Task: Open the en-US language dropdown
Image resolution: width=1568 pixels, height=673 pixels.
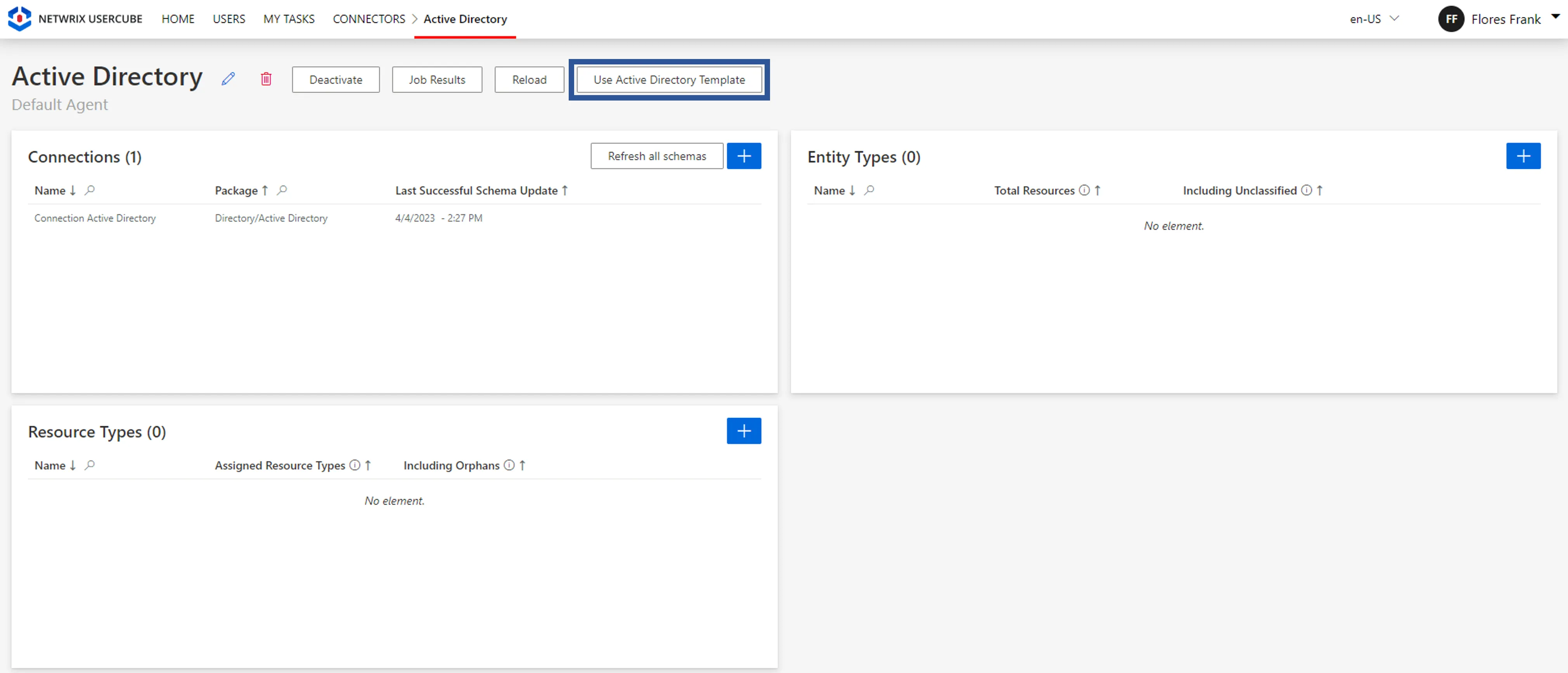Action: point(1374,19)
